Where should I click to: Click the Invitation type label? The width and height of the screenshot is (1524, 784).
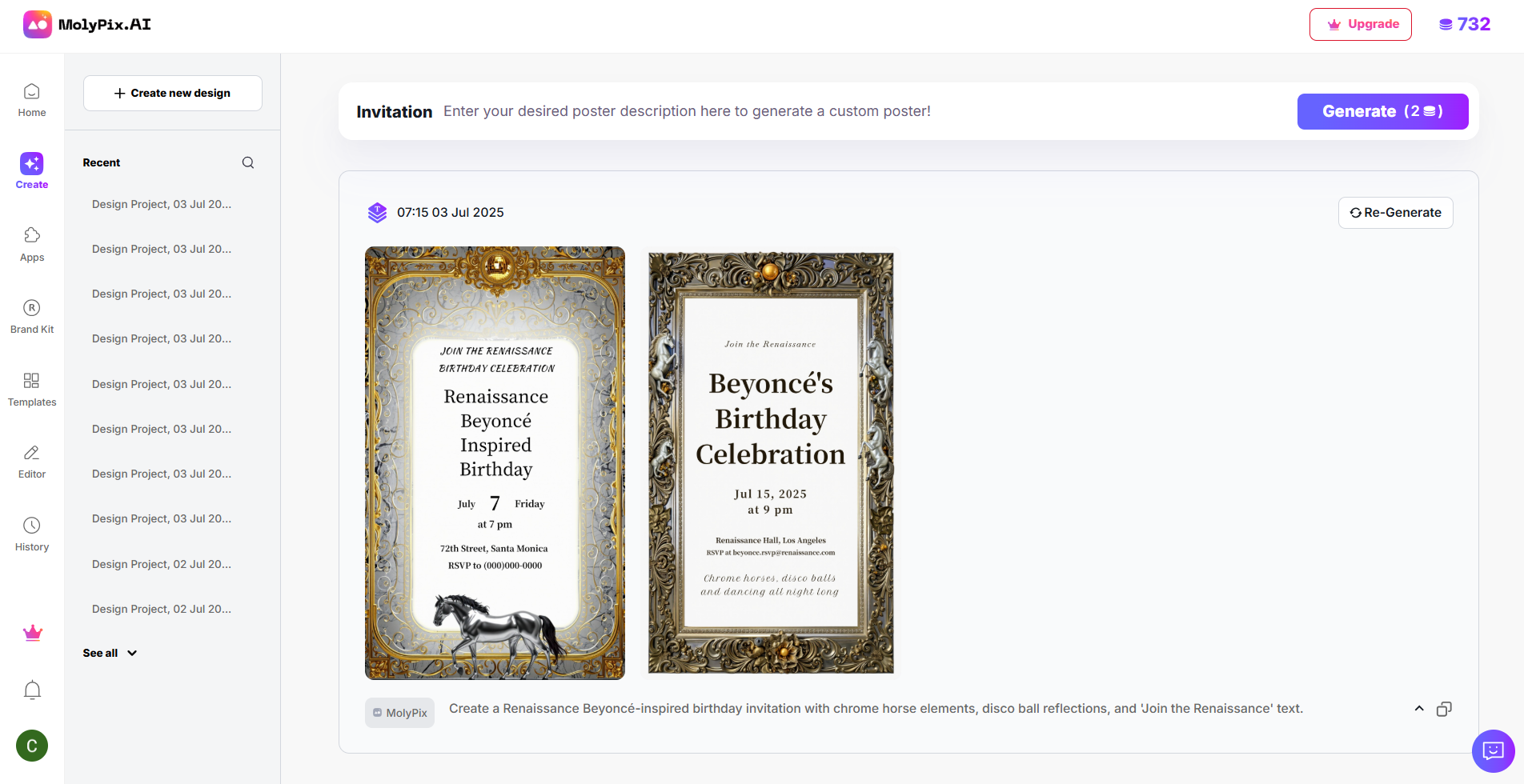pos(395,112)
